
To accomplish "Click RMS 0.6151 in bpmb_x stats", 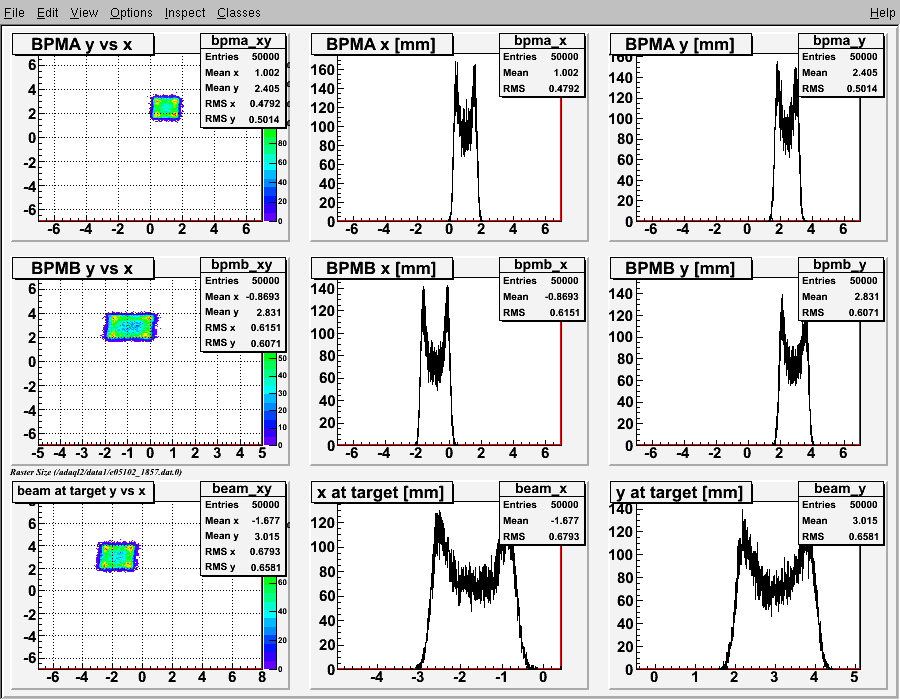I will (541, 312).
